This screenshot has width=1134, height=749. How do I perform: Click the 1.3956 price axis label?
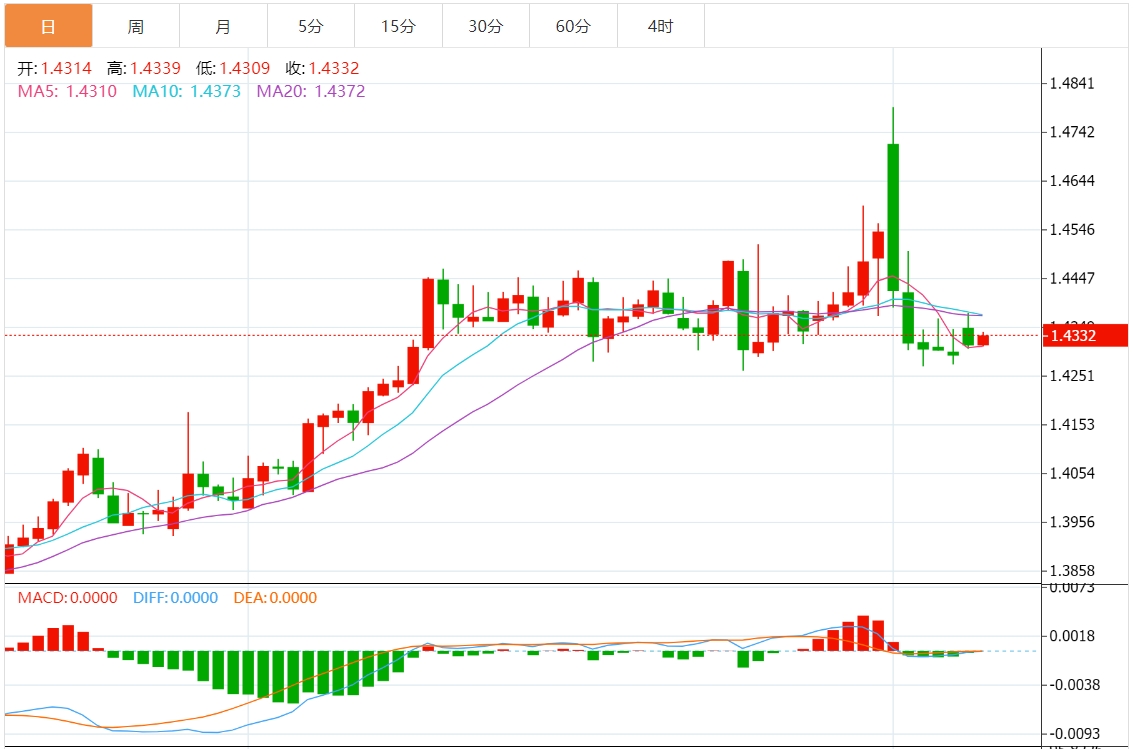point(1073,522)
